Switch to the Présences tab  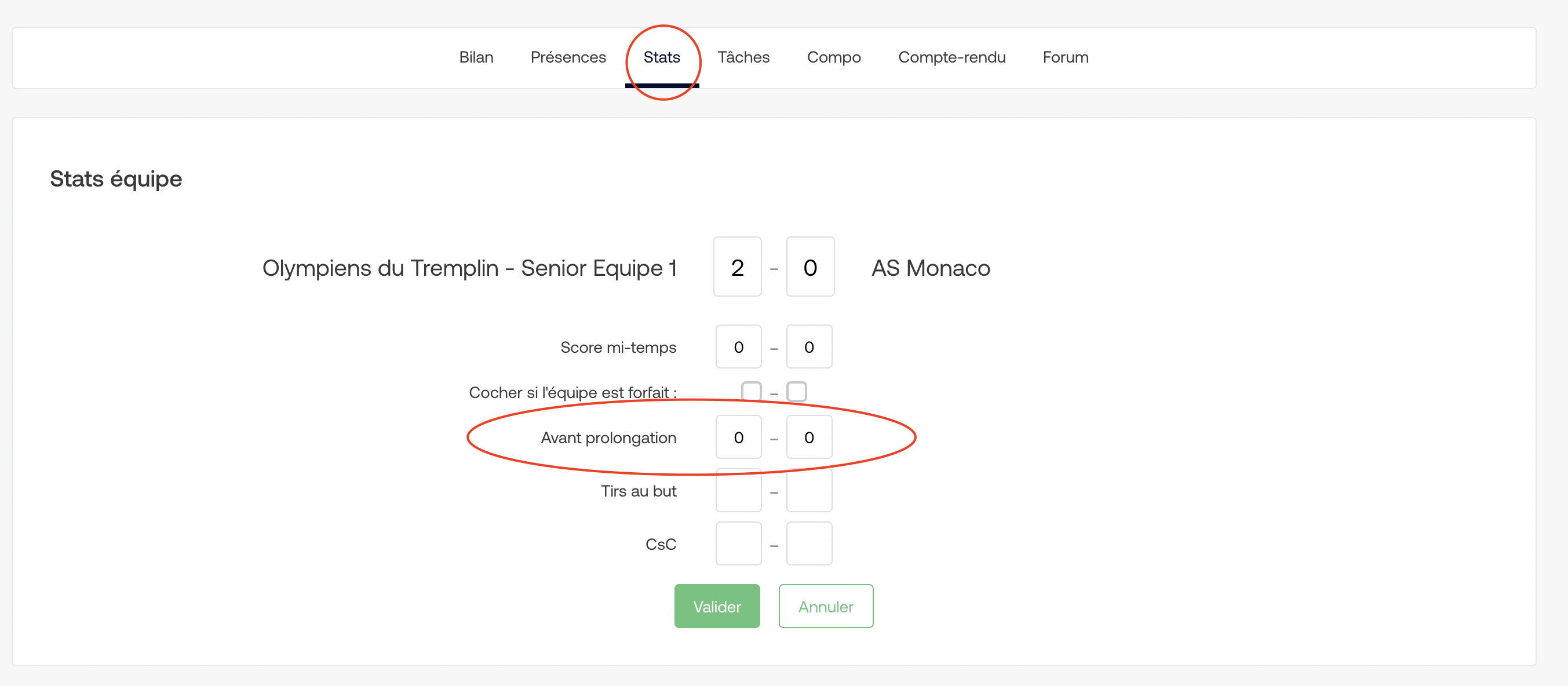coord(568,57)
